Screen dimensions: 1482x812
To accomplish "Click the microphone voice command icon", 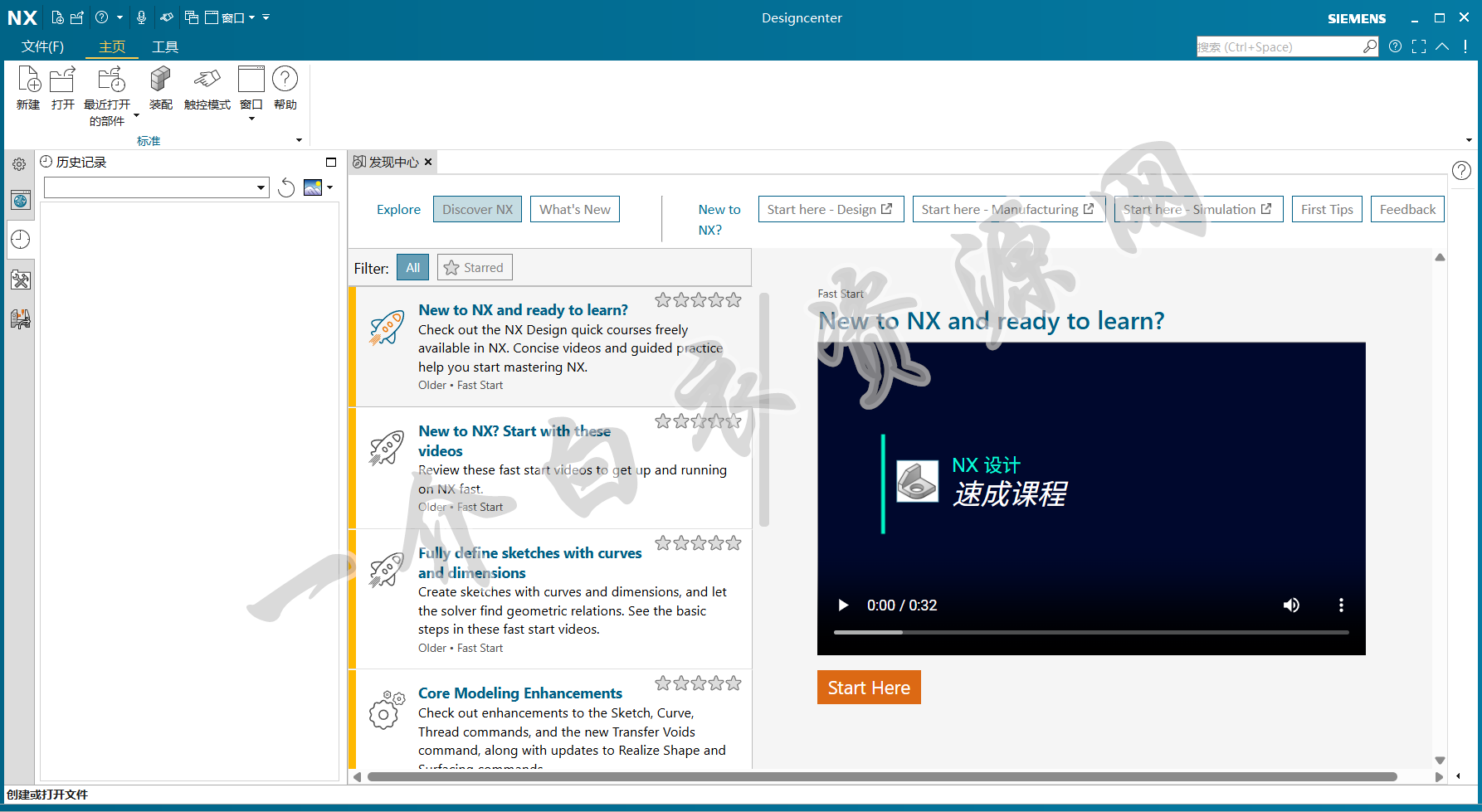I will coord(141,17).
